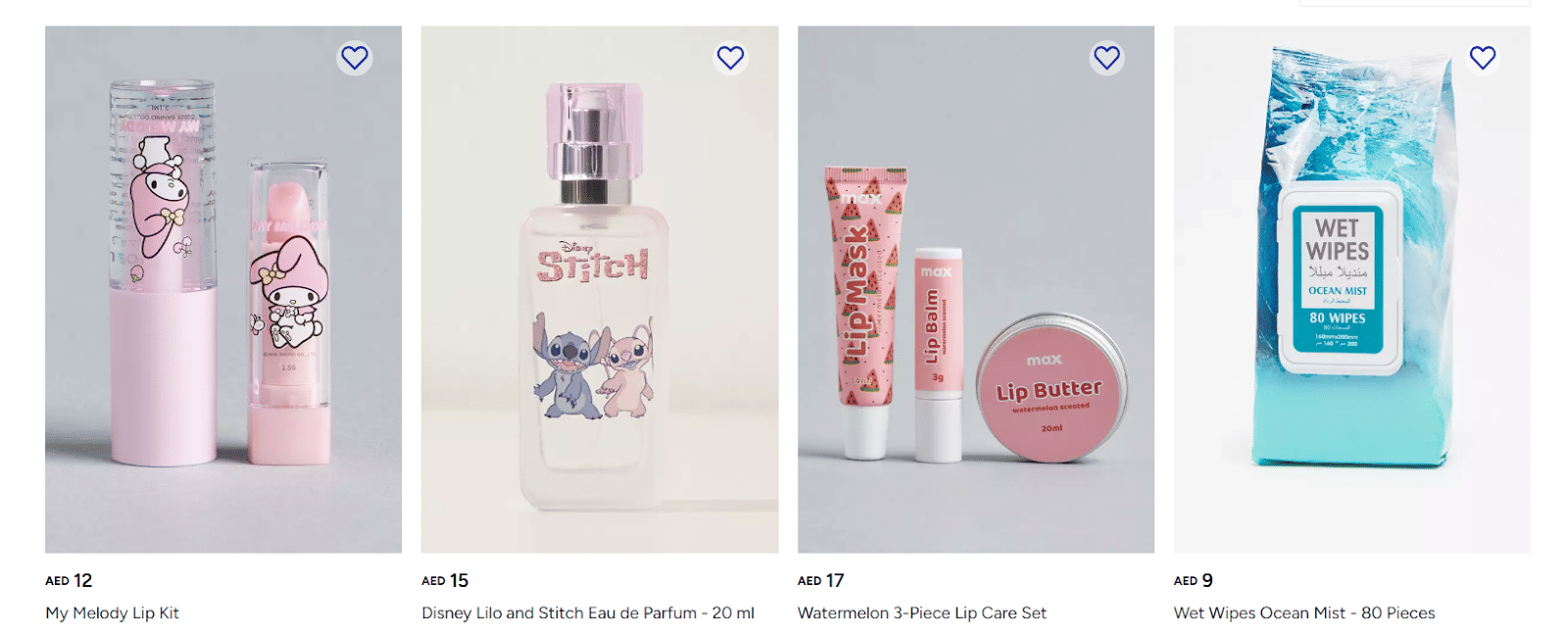
Task: Click the AED 15 price label
Action: click(x=445, y=580)
